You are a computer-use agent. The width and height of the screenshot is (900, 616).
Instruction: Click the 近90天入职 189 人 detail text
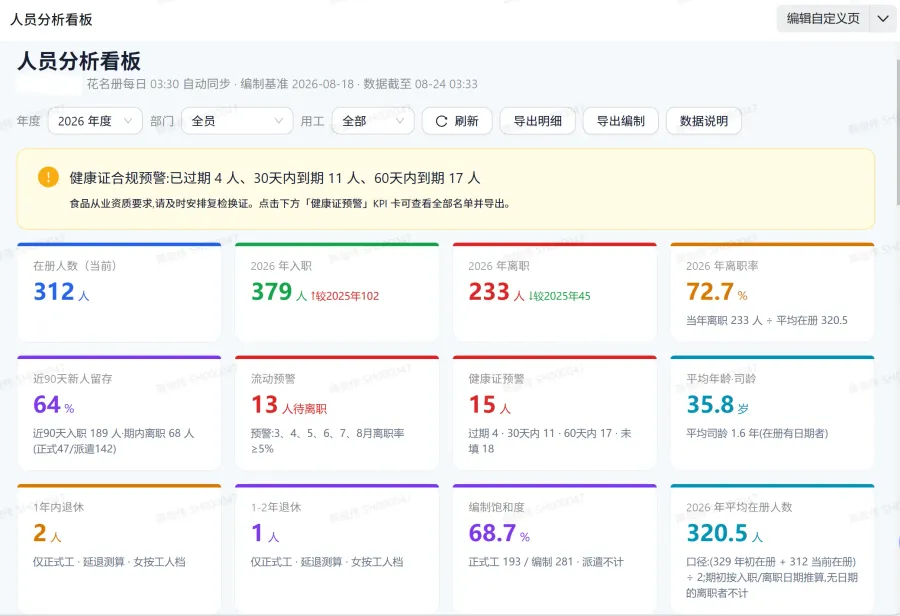pos(114,441)
